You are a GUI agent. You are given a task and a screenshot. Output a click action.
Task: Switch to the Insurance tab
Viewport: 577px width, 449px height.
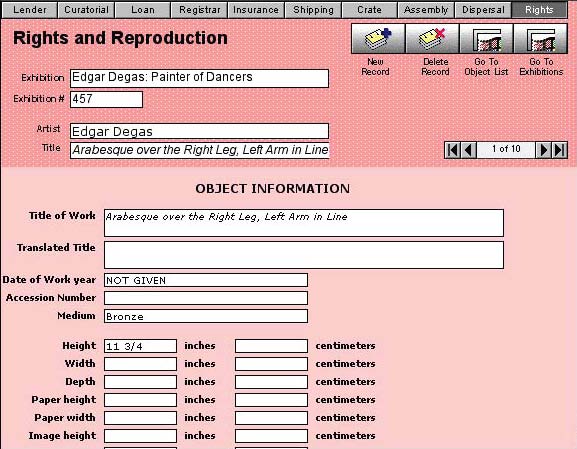click(x=256, y=10)
